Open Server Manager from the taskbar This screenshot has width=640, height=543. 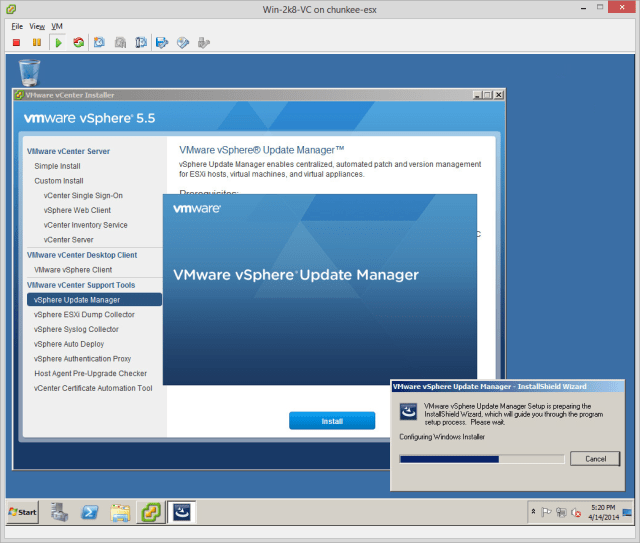click(59, 512)
